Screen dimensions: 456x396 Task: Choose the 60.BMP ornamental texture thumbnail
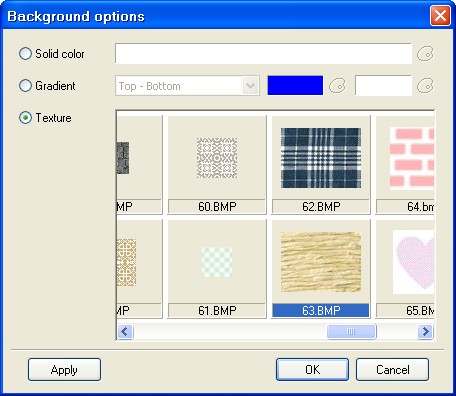pyautogui.click(x=217, y=158)
